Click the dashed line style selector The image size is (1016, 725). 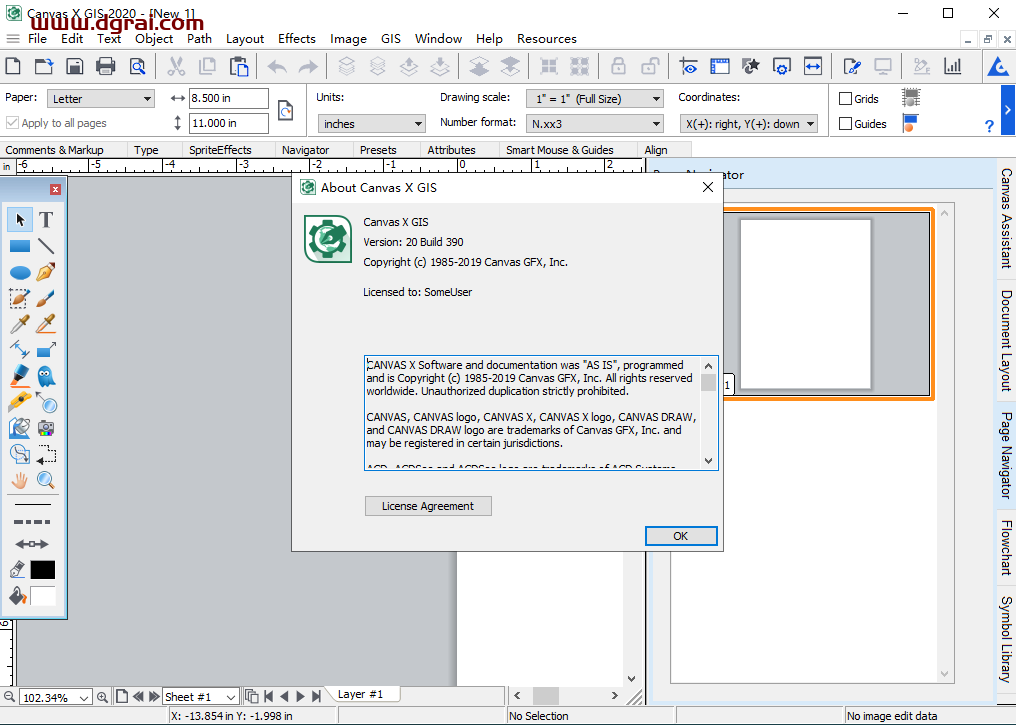tap(32, 522)
